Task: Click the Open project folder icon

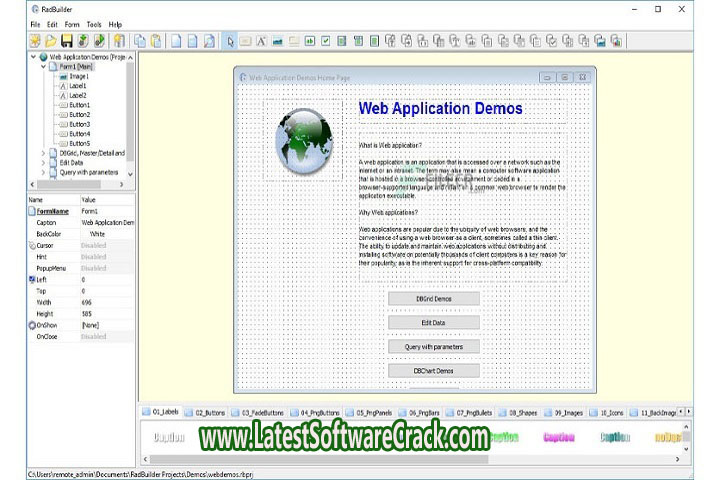Action: [x=51, y=41]
